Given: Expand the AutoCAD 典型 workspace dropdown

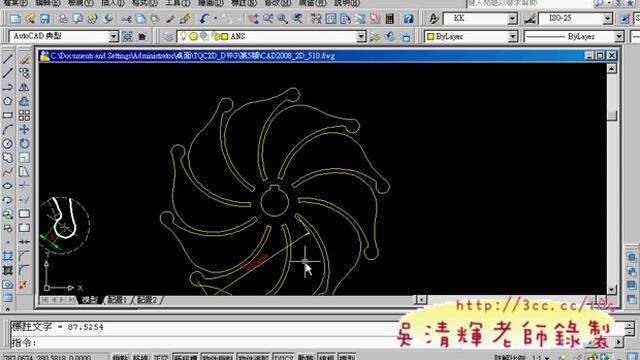Looking at the screenshot, I should [x=113, y=37].
